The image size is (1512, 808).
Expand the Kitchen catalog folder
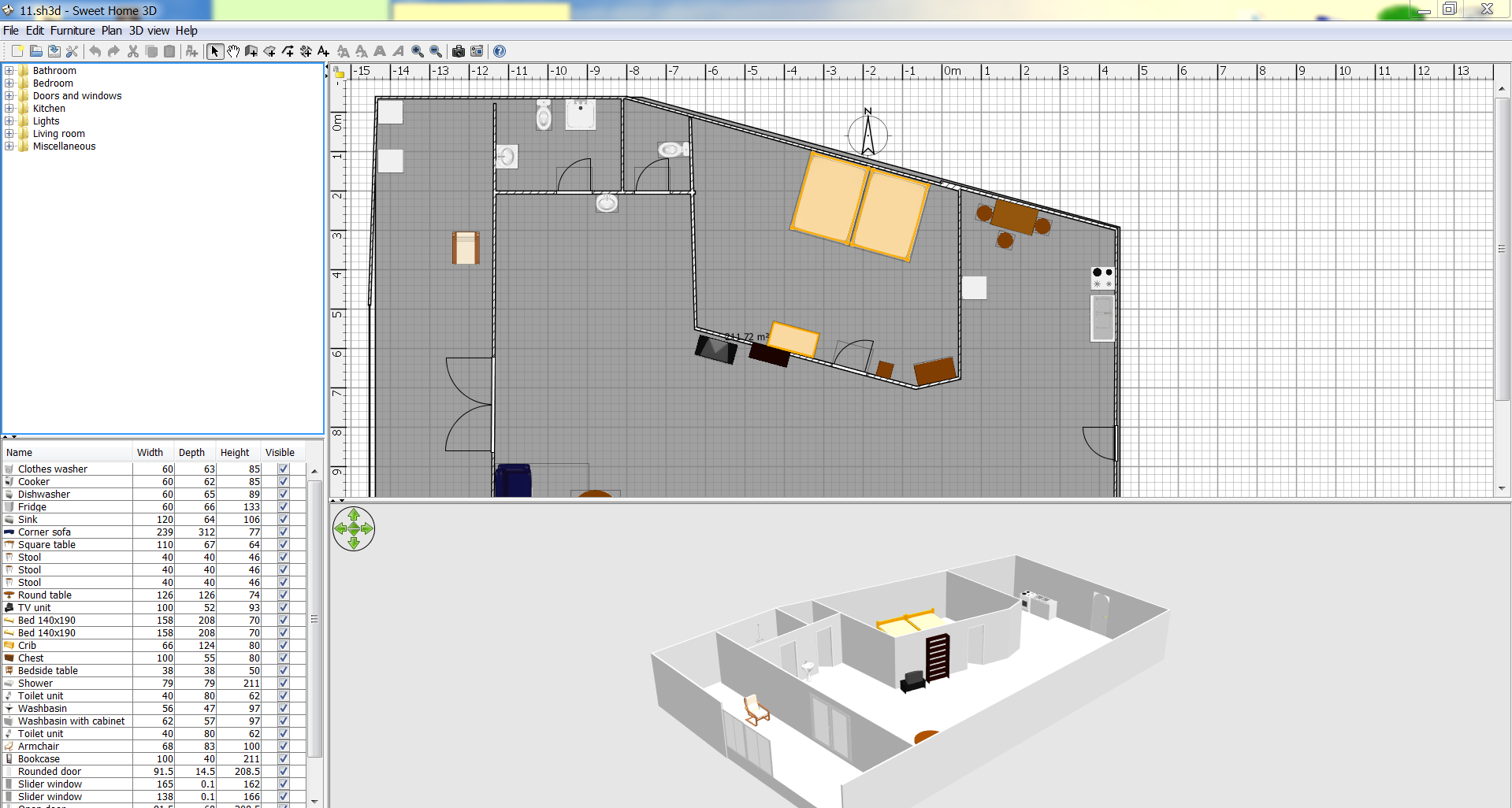tap(9, 109)
